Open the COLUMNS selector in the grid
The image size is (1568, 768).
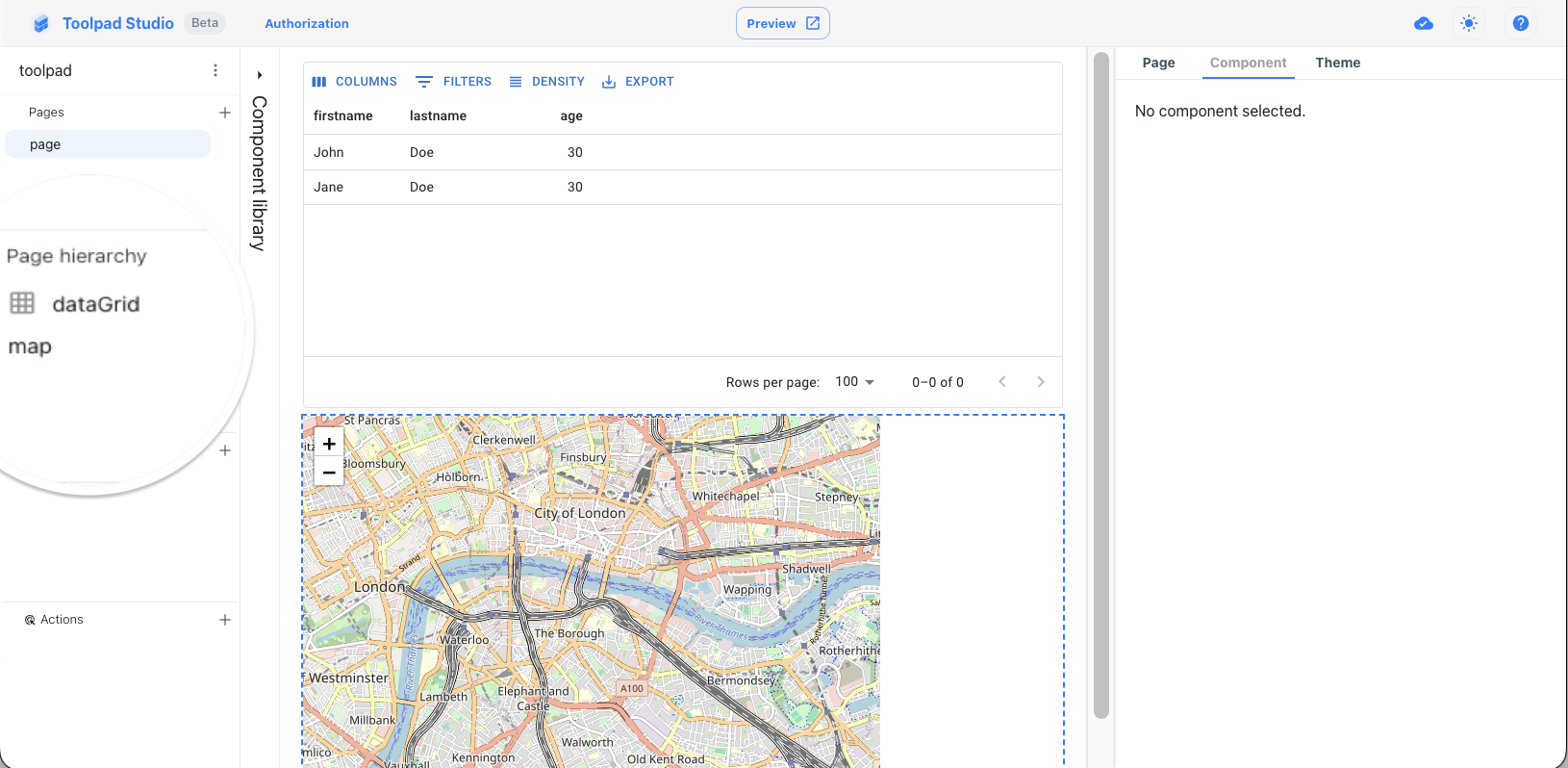pos(354,82)
